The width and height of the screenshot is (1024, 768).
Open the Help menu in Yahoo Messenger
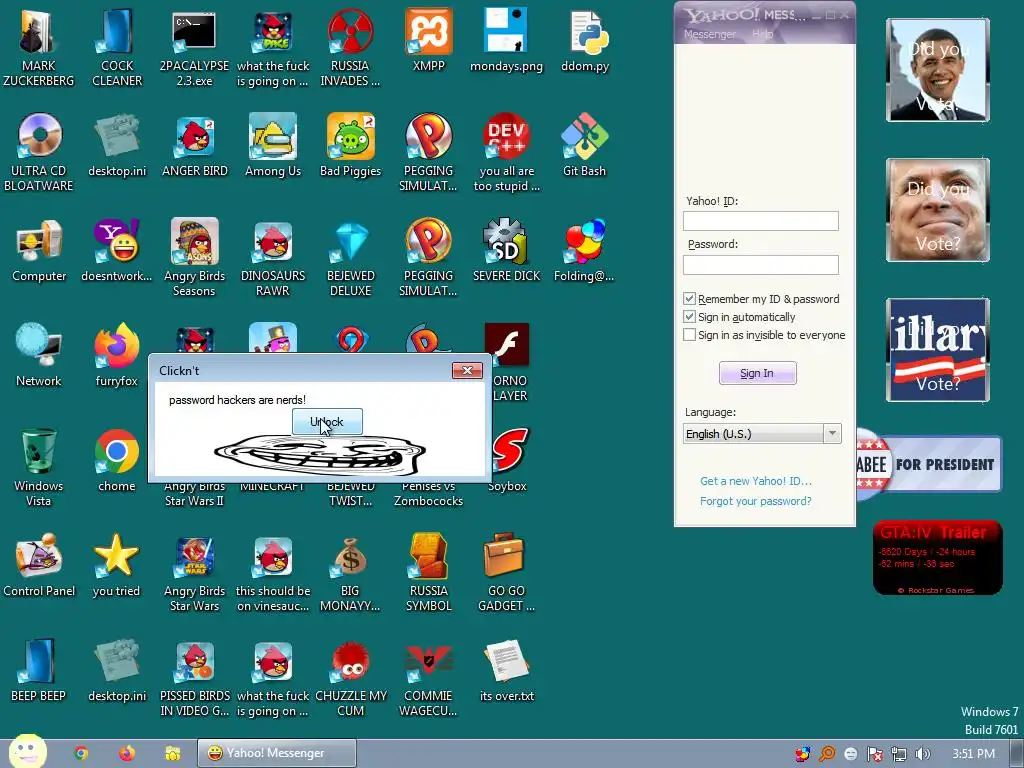(762, 34)
